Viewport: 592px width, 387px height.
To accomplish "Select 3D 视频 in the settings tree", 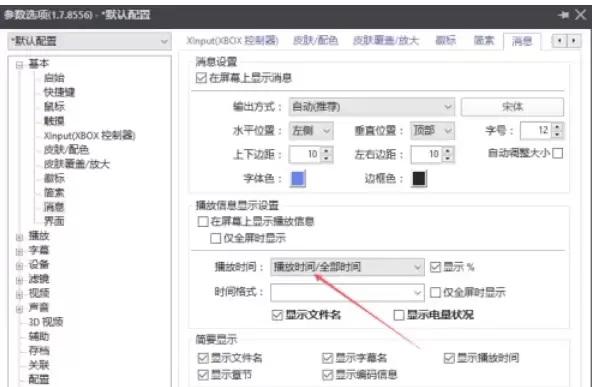I will pos(46,322).
